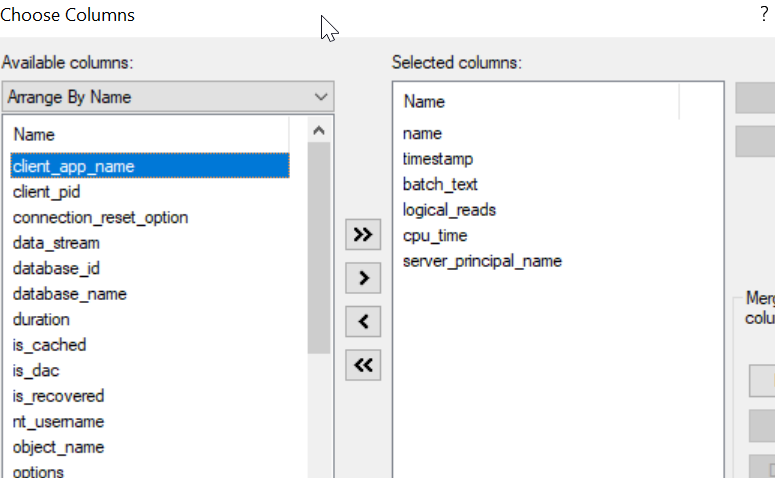Click the scroll up arrow in Available columns
Viewport: 775px width, 478px height.
click(x=319, y=131)
